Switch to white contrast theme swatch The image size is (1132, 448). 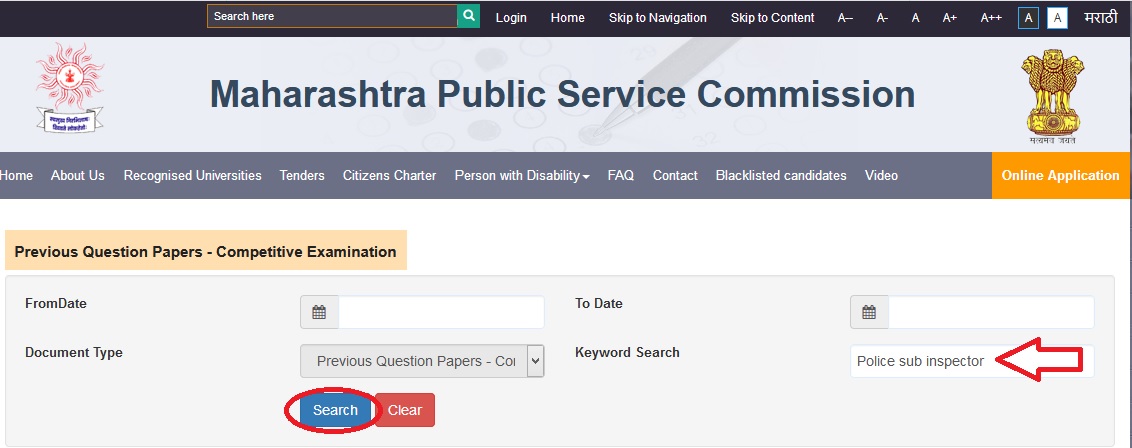coord(1057,18)
